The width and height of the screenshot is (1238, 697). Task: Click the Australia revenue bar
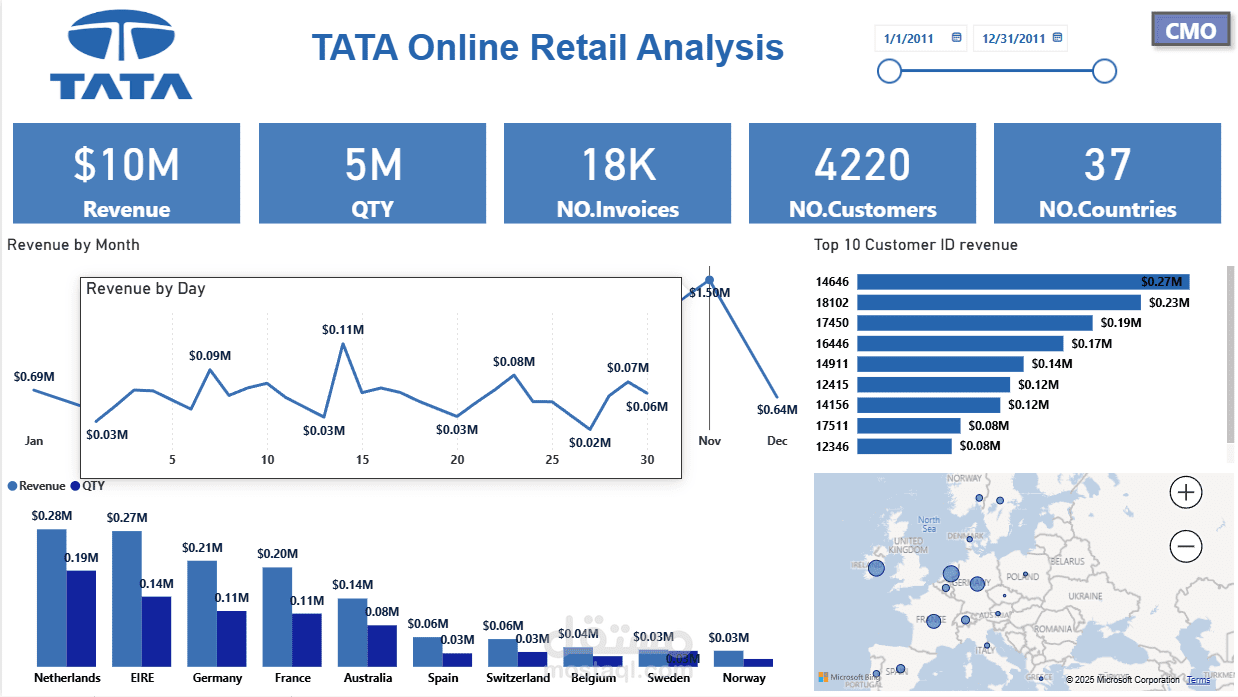click(352, 633)
